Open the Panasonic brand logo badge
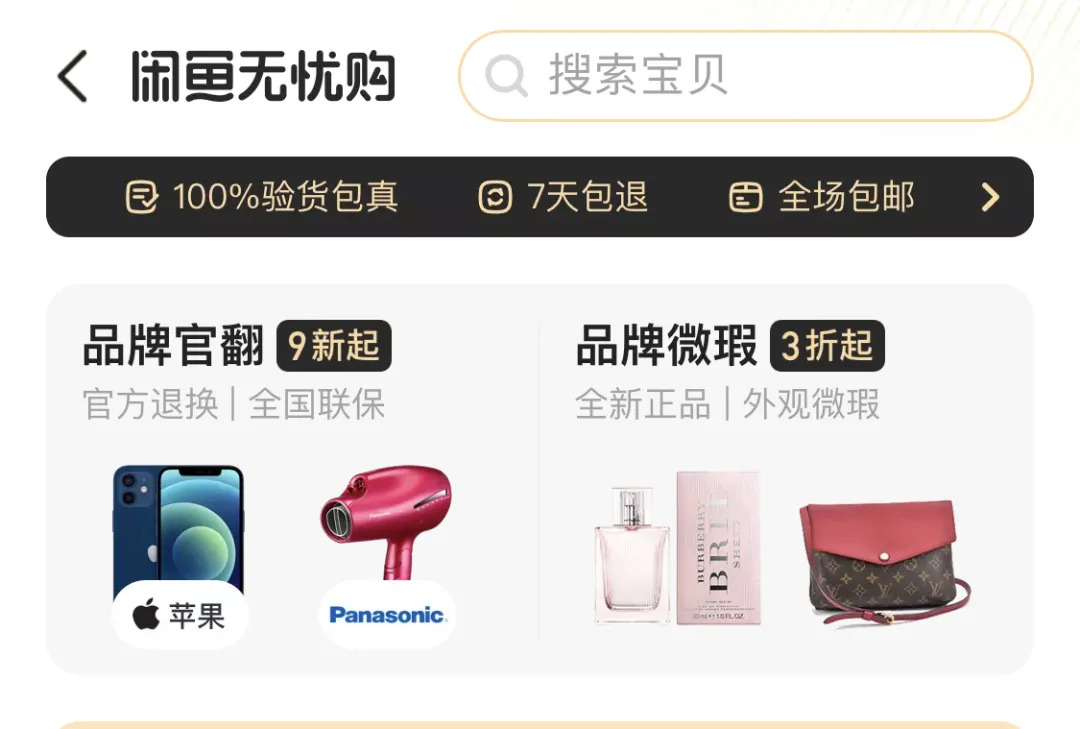1080x729 pixels. click(x=388, y=615)
